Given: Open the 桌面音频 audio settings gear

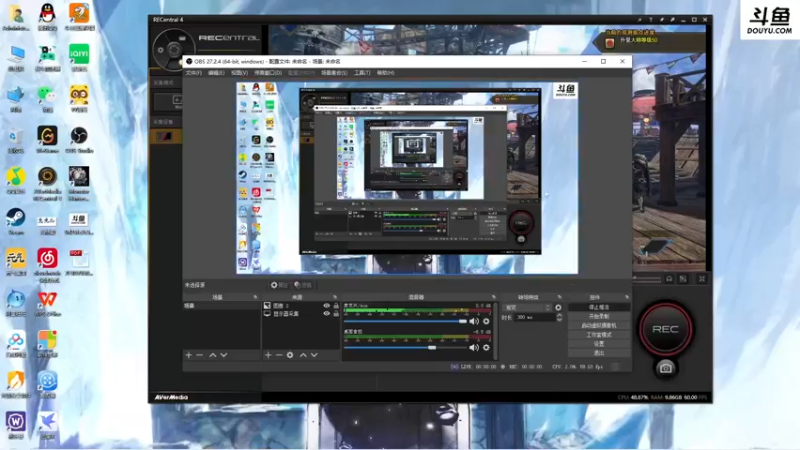Looking at the screenshot, I should click(x=486, y=347).
